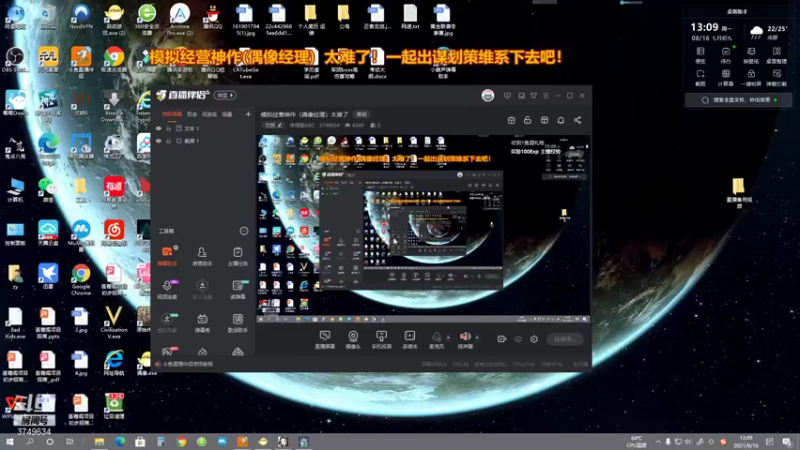Viewport: 800px width, 450px height.
Task: Click the taskbar search icon
Action: pyautogui.click(x=30, y=442)
